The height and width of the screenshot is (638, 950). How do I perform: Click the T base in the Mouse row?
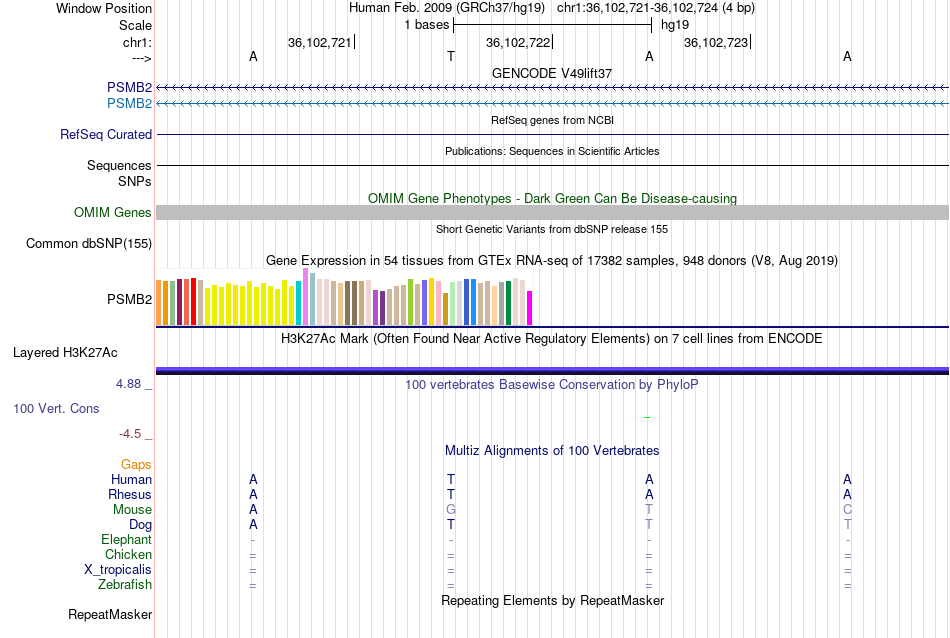[649, 510]
